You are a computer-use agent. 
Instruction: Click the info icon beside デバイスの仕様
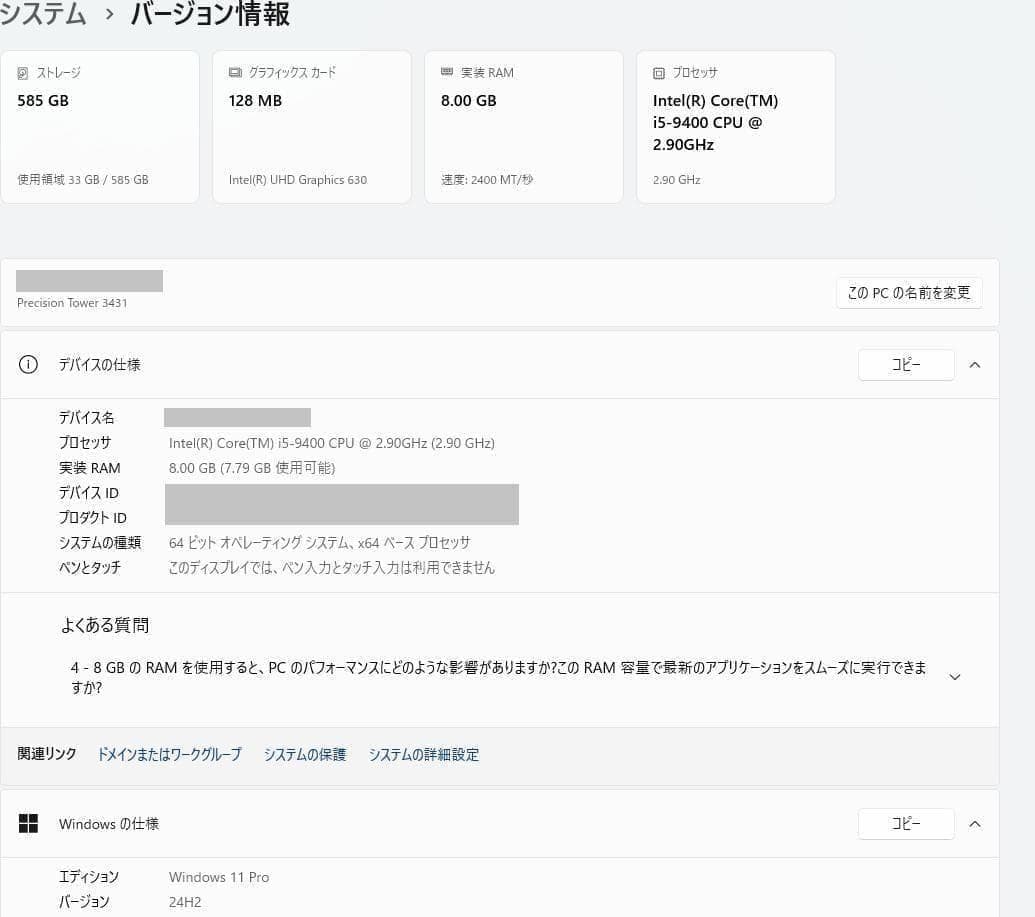coord(28,364)
